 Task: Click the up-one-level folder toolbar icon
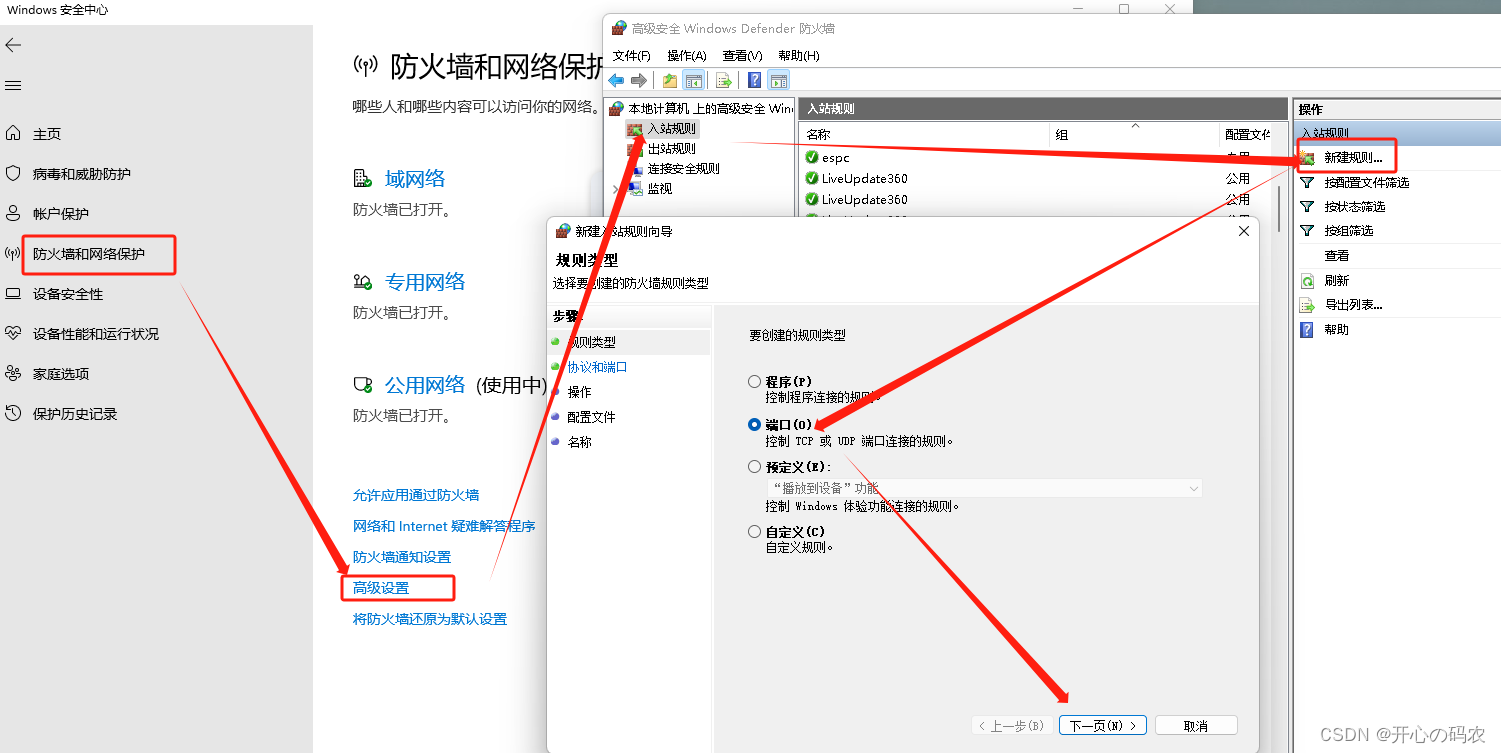click(670, 80)
